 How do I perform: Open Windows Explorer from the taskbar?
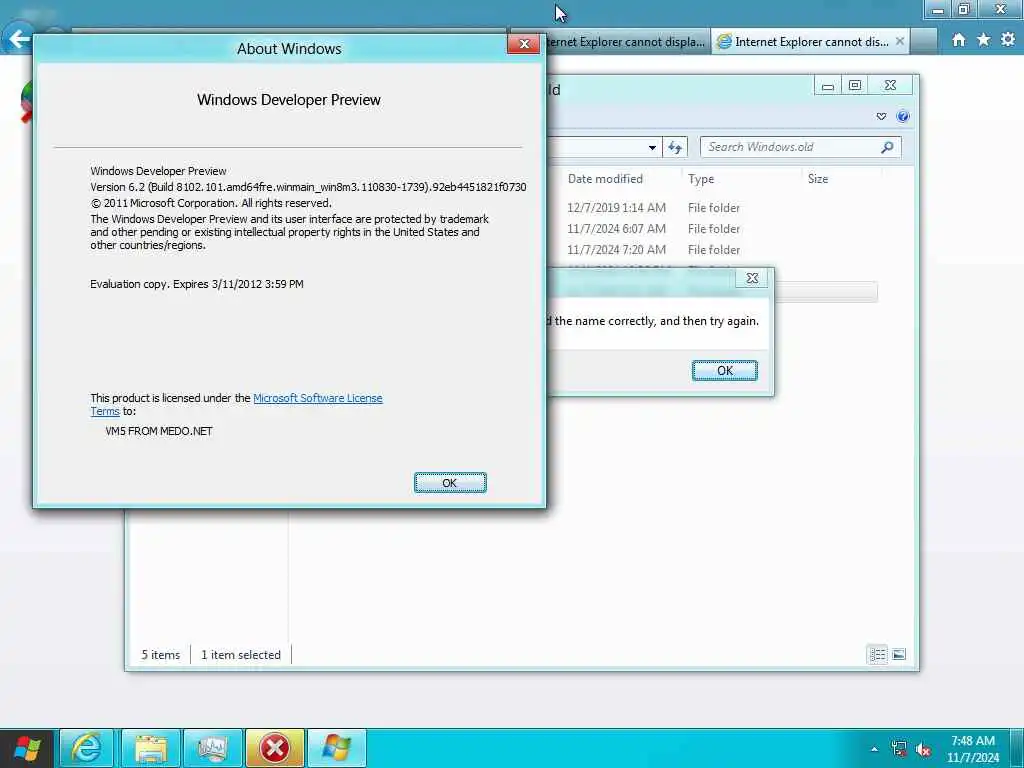coord(151,748)
